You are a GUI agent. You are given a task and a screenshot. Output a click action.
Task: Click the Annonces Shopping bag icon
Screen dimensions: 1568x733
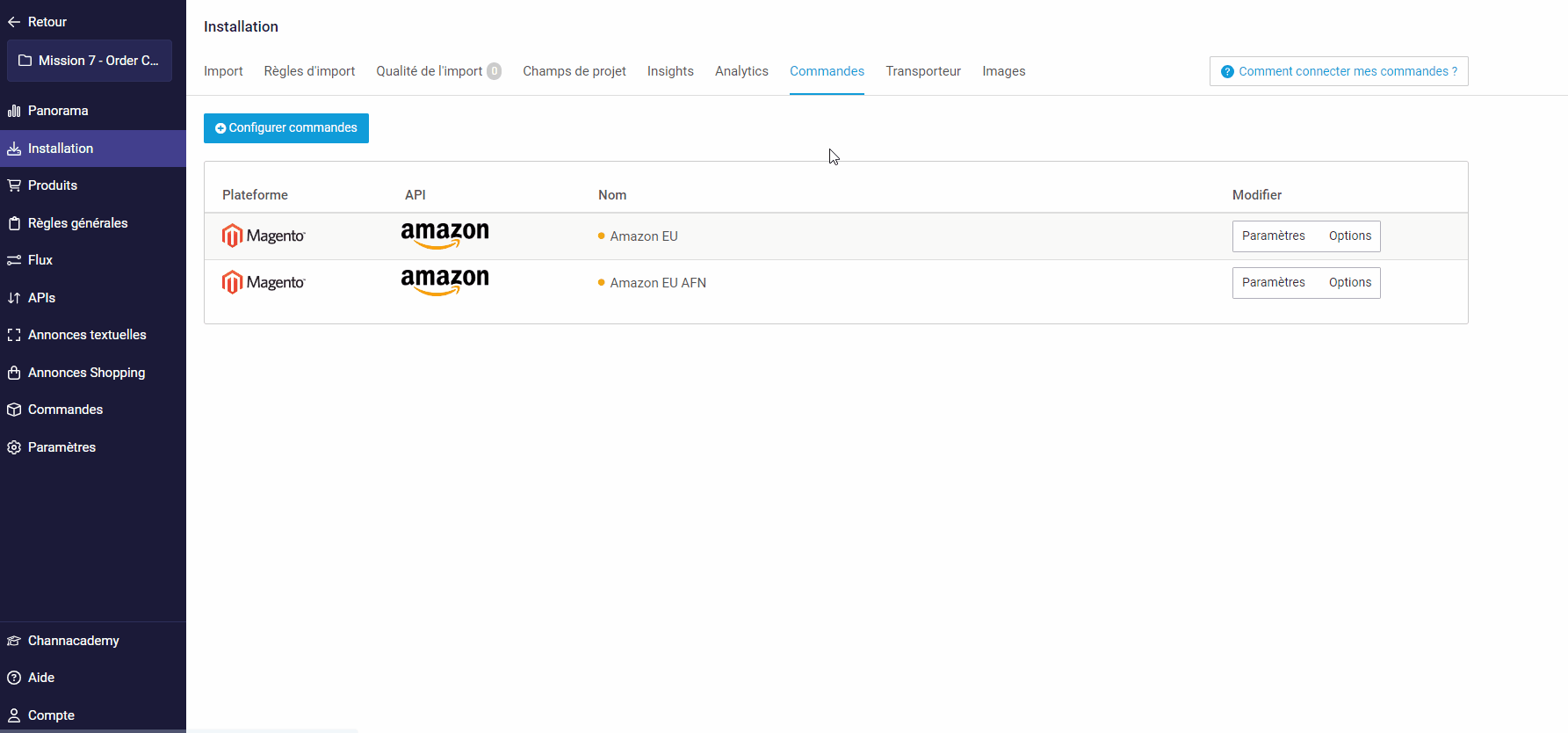(14, 373)
